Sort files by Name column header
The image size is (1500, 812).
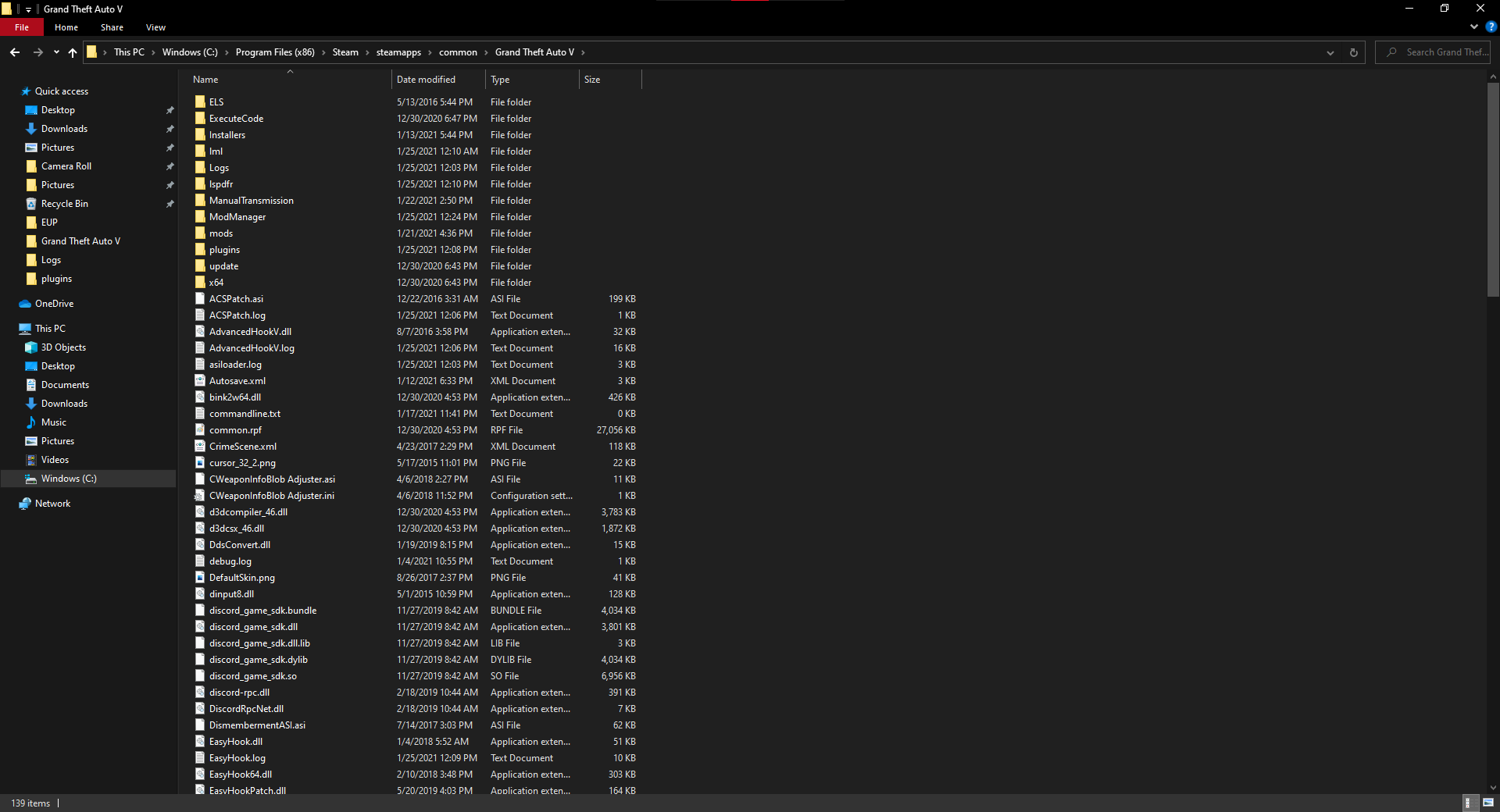pos(290,80)
